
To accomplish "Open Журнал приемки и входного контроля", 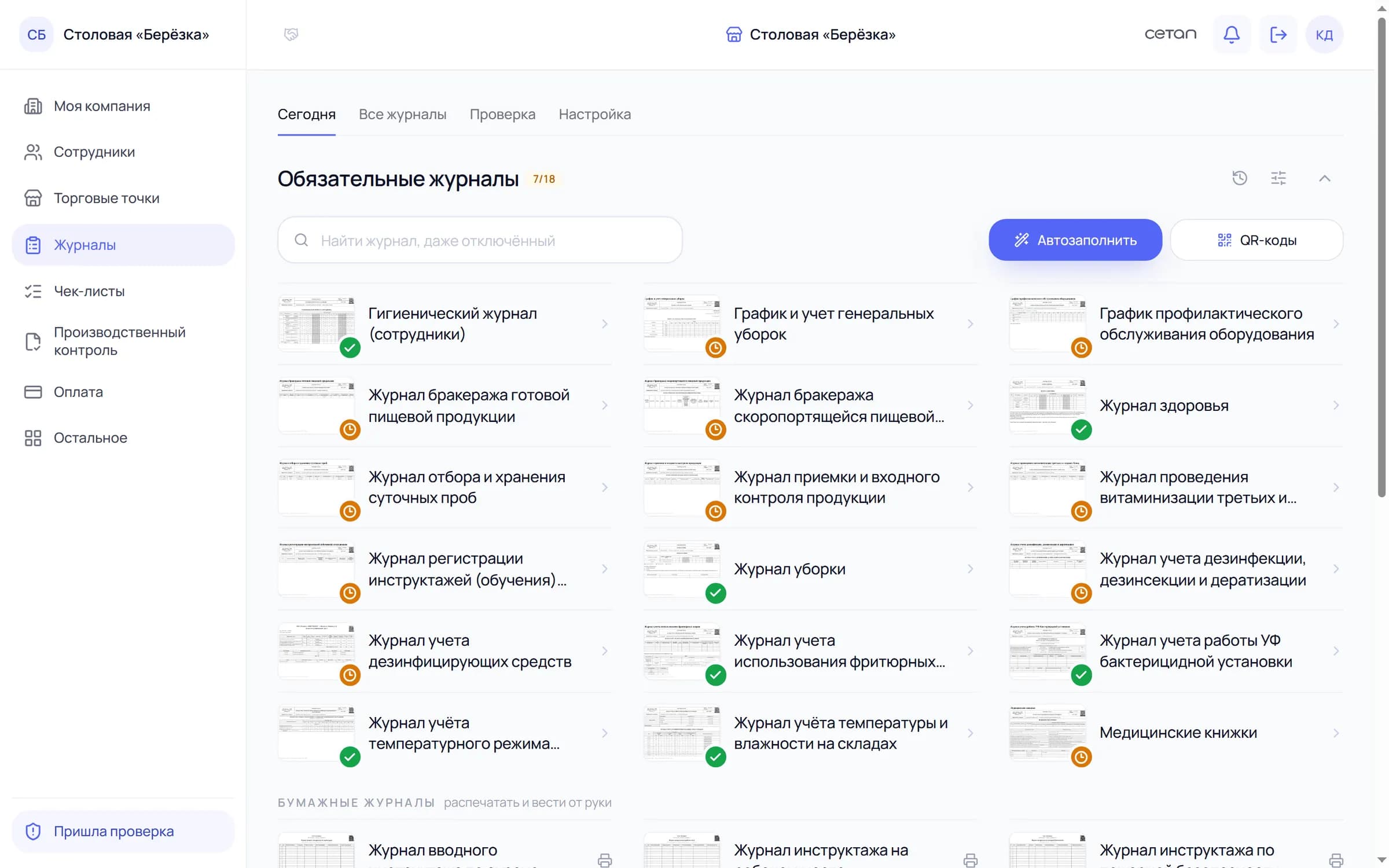I will 810,488.
